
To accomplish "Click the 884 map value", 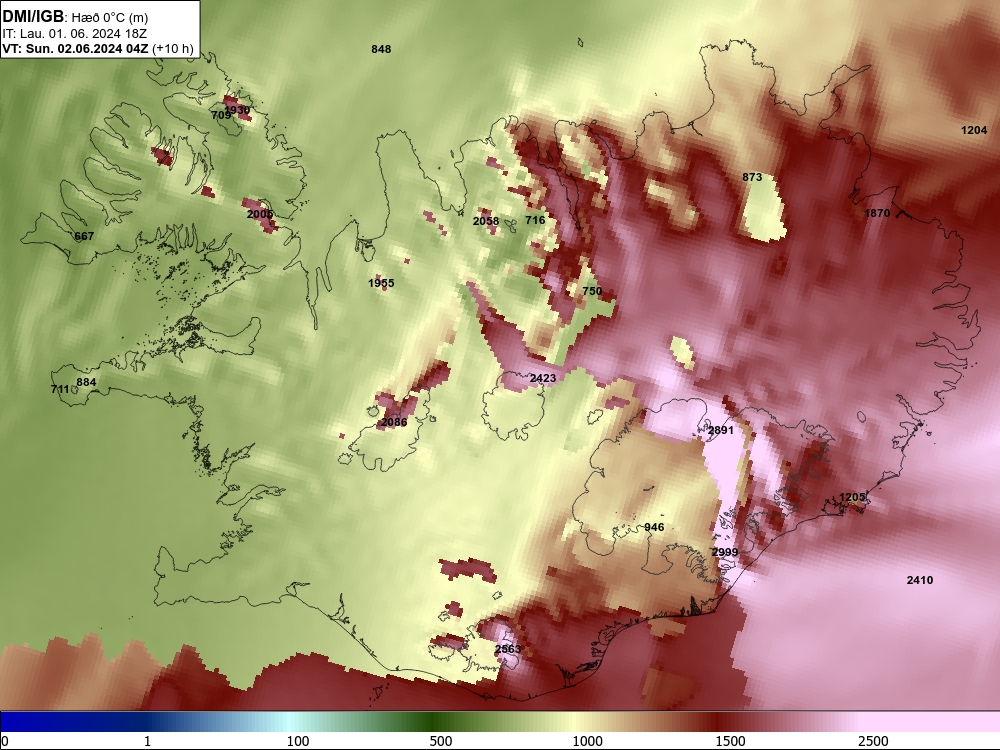I will point(86,383).
